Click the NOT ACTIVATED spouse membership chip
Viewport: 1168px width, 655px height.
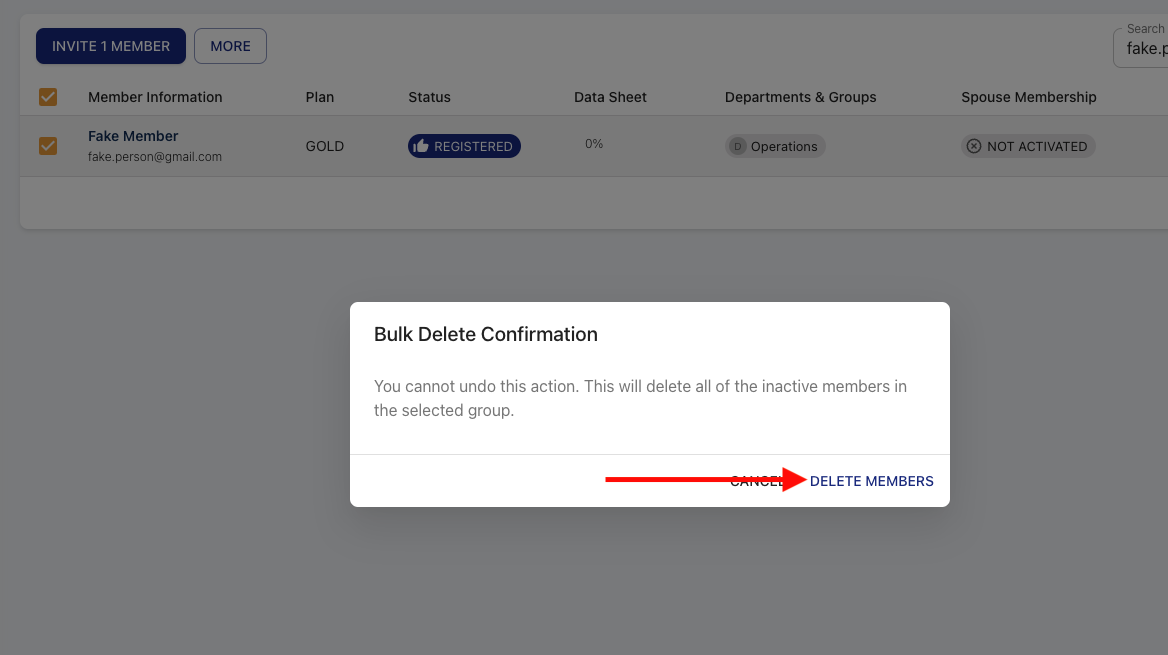(1028, 146)
